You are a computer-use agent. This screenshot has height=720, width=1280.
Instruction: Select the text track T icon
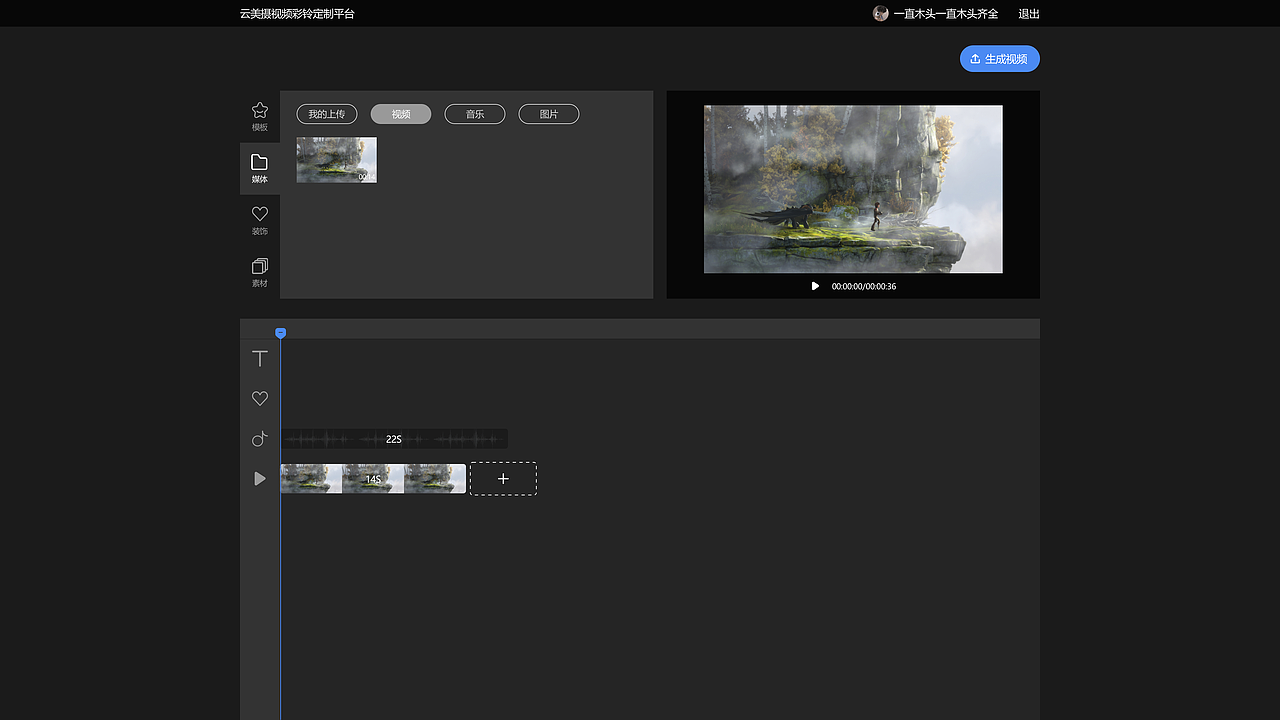click(260, 358)
